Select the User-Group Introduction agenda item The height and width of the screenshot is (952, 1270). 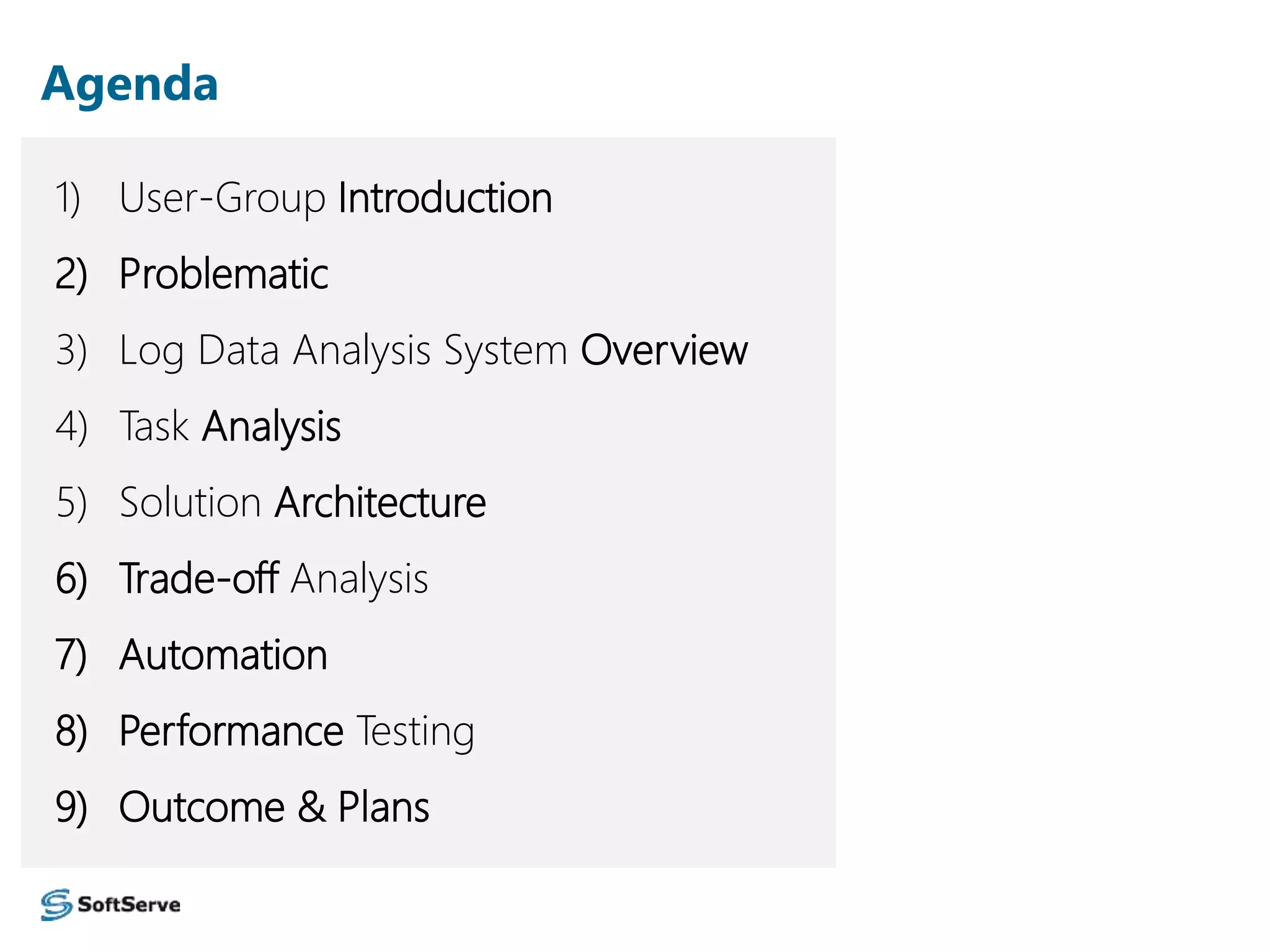335,198
